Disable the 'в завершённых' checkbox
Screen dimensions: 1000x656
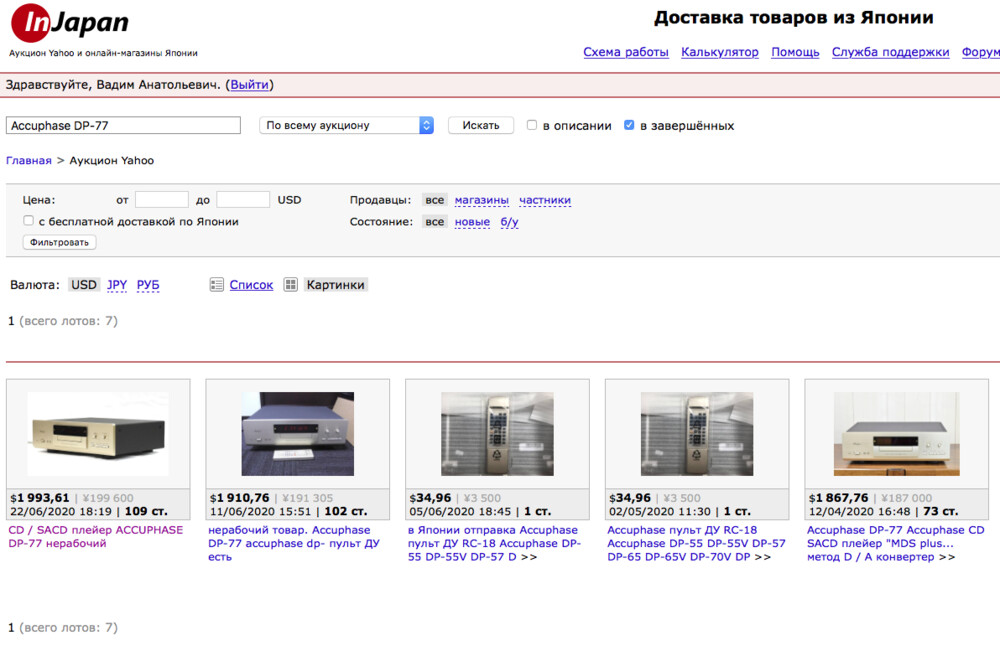click(629, 125)
